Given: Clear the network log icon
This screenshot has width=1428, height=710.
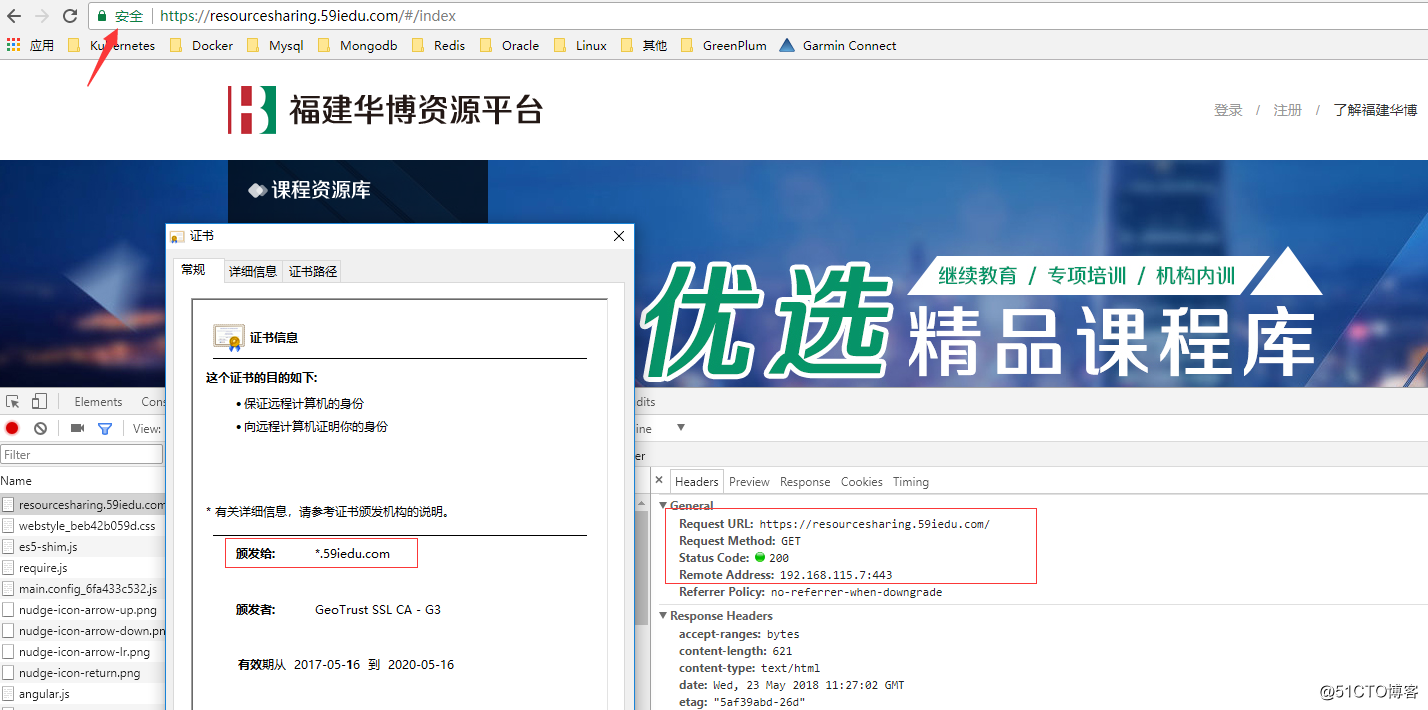Looking at the screenshot, I should click(x=40, y=428).
